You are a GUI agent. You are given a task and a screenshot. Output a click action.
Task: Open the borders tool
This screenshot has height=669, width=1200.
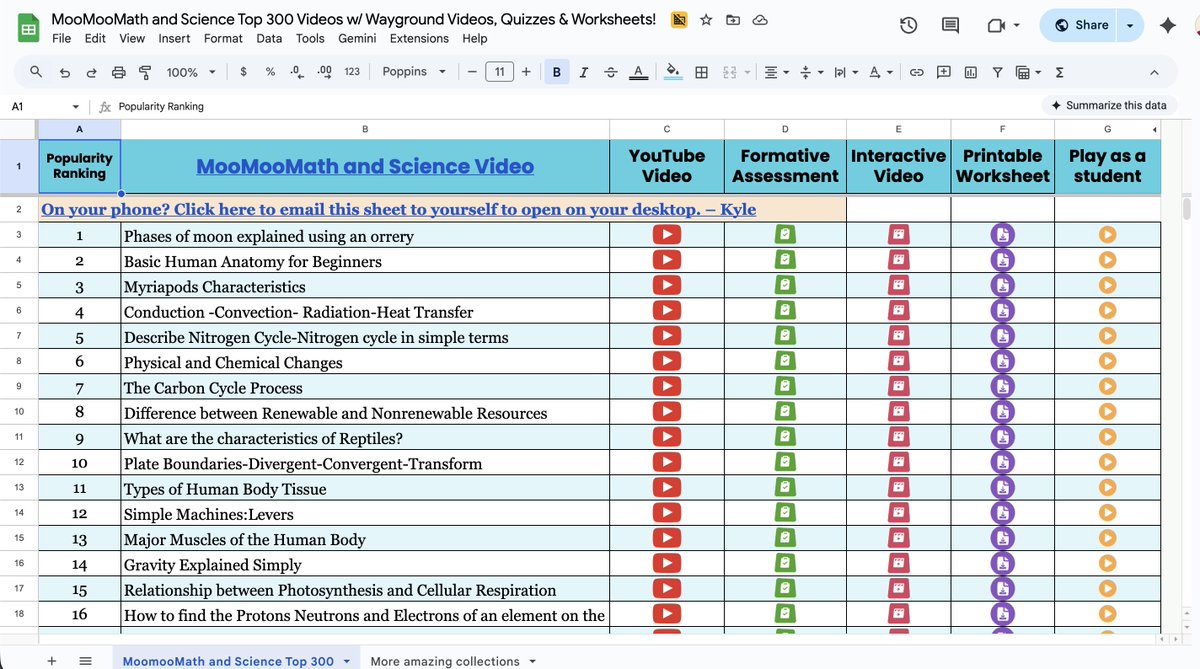pos(702,72)
